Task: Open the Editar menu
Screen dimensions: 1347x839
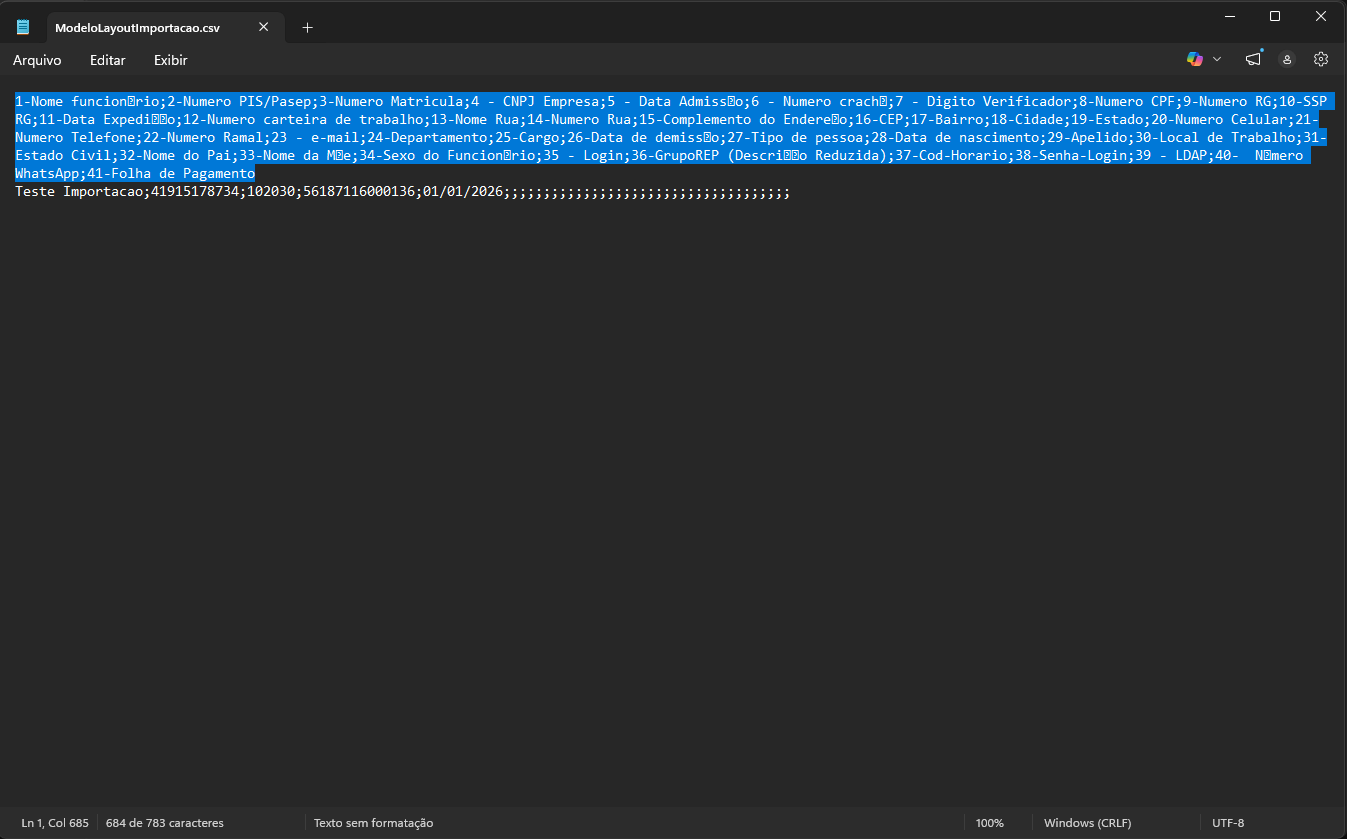Action: pos(108,60)
